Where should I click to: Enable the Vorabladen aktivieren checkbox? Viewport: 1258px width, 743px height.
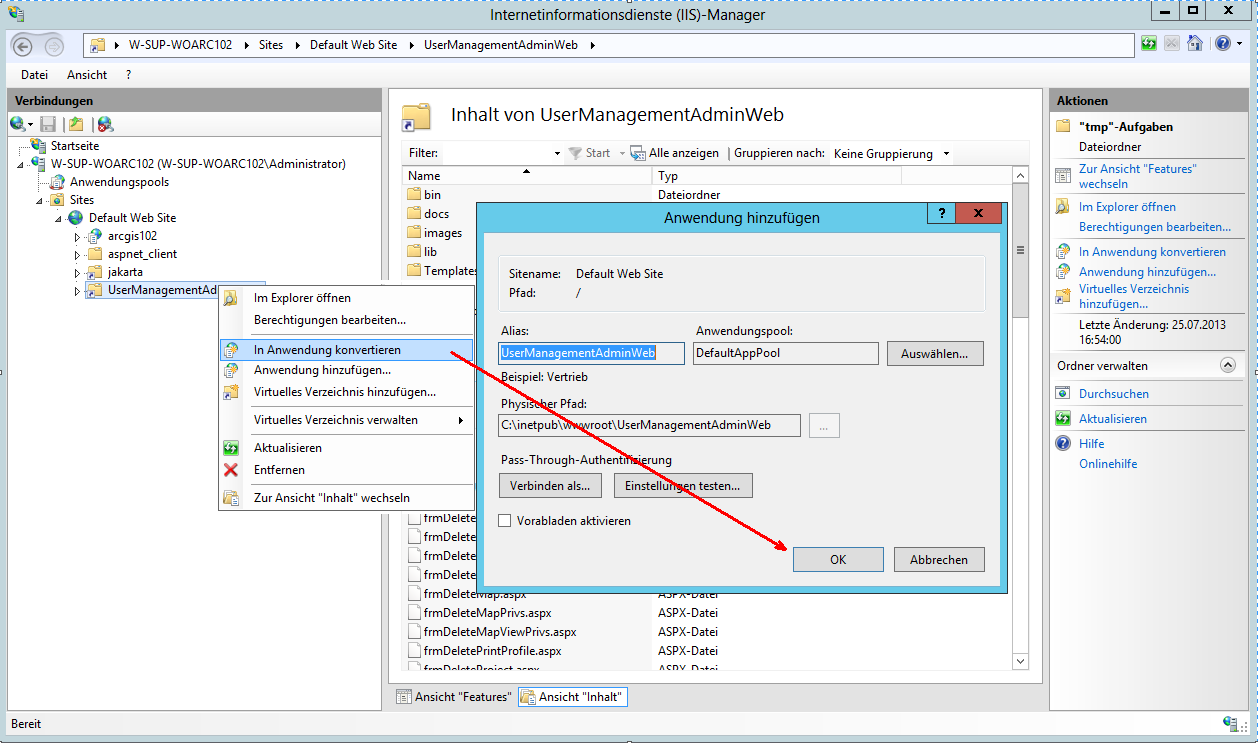click(x=505, y=521)
